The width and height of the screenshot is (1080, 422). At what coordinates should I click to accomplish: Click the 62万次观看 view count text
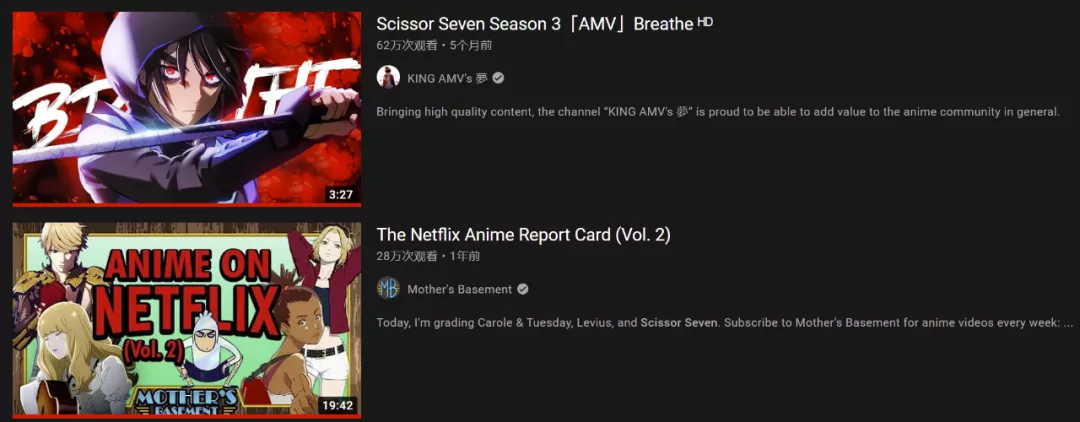tap(407, 45)
